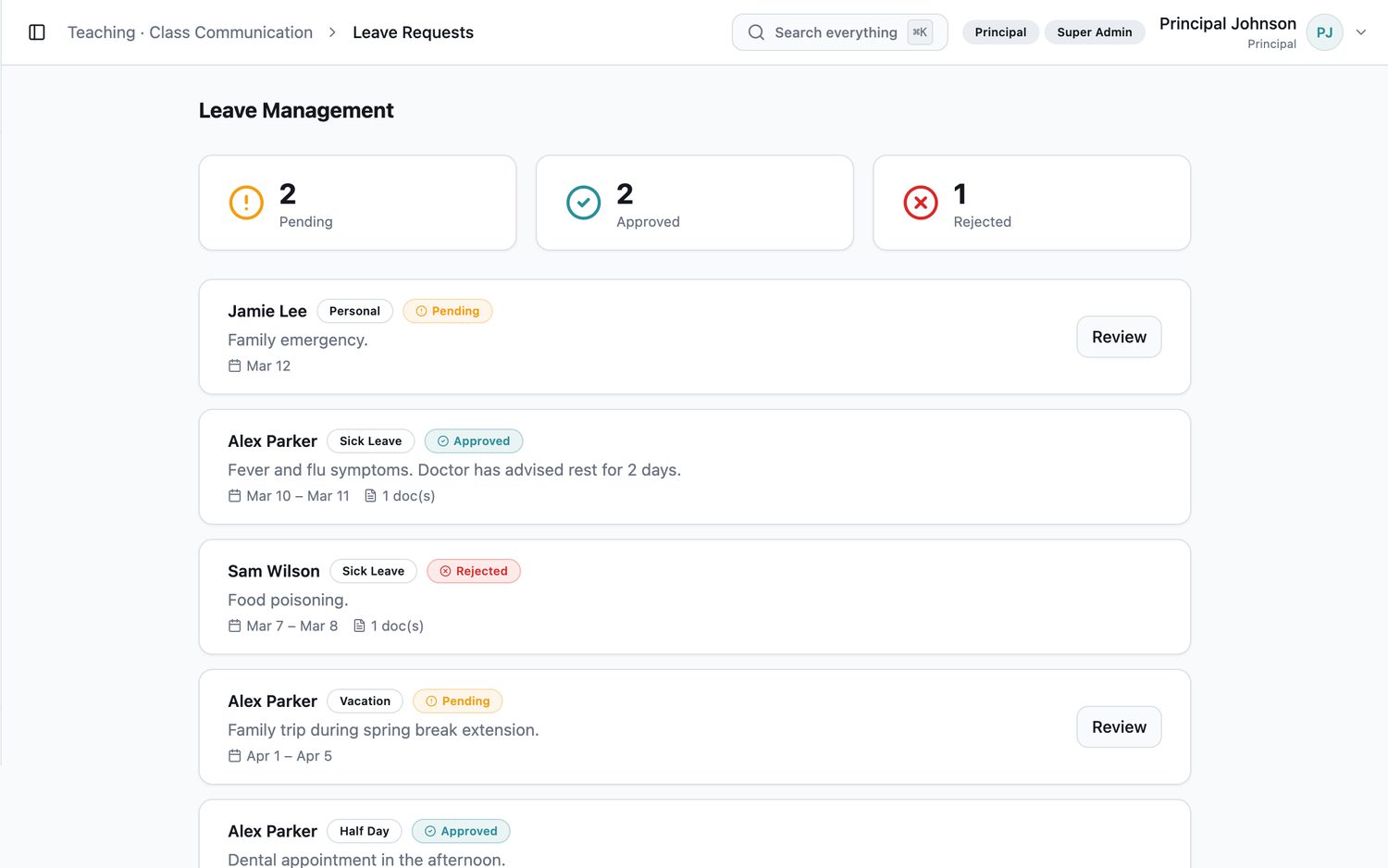Open the Approved summary card
Image resolution: width=1388 pixels, height=868 pixels.
pos(694,203)
